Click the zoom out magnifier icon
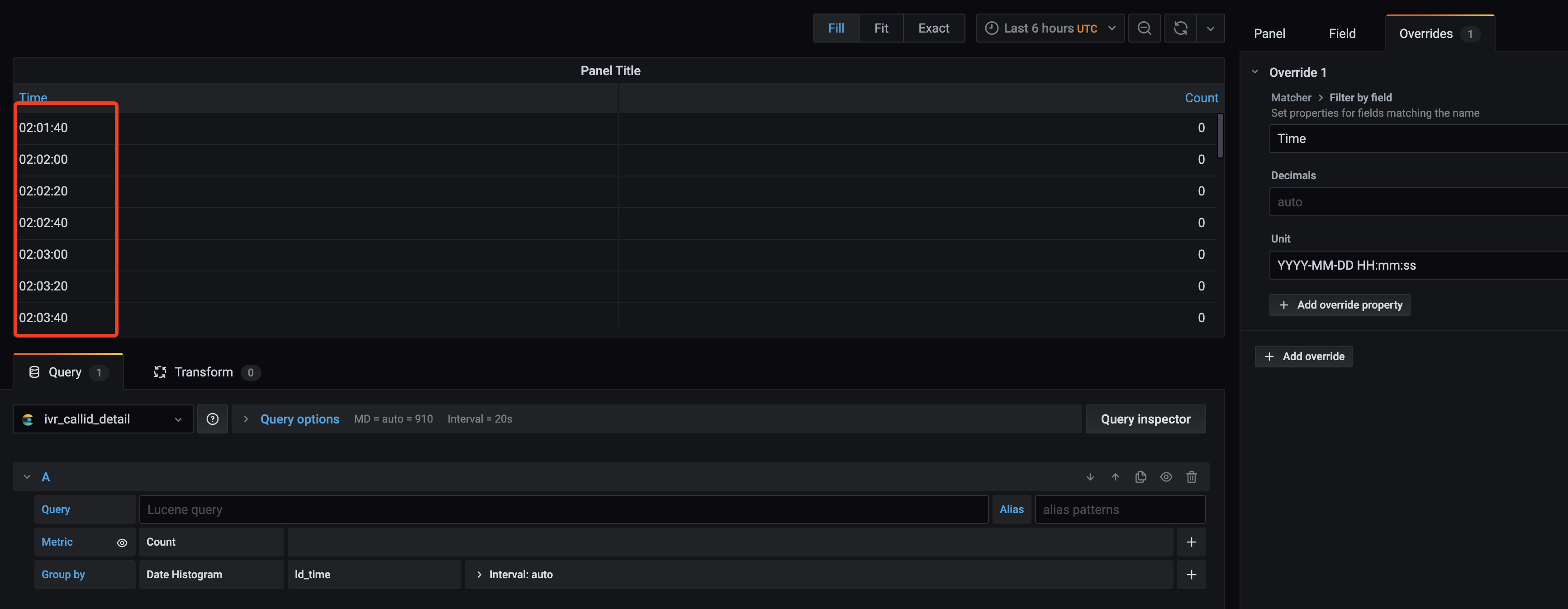 [x=1145, y=28]
